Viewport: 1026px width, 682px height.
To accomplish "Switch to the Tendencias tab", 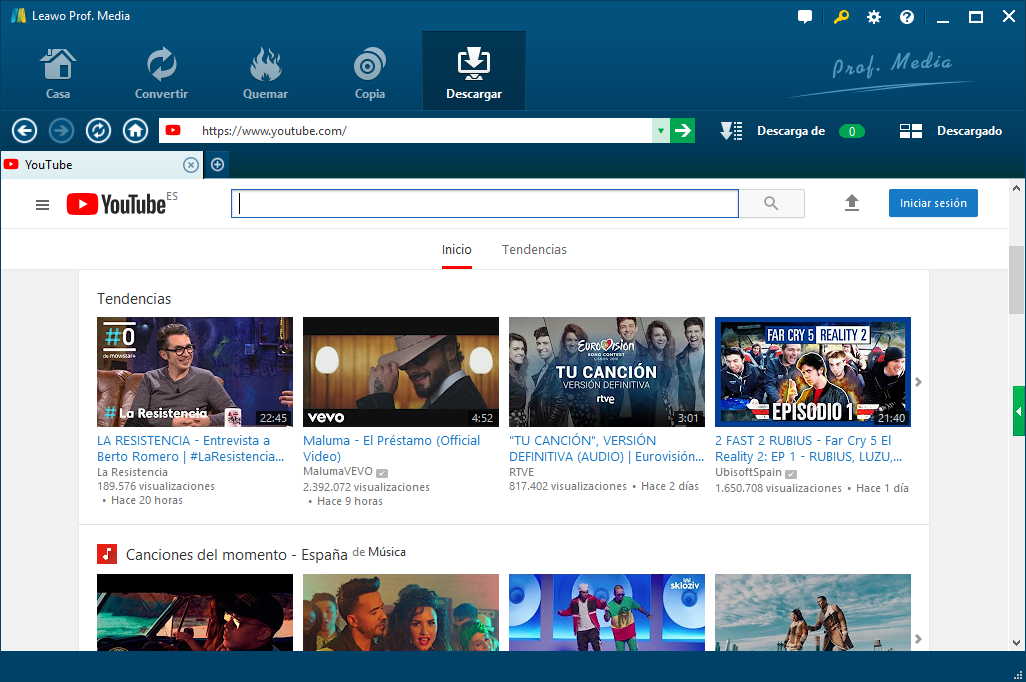I will coord(534,249).
